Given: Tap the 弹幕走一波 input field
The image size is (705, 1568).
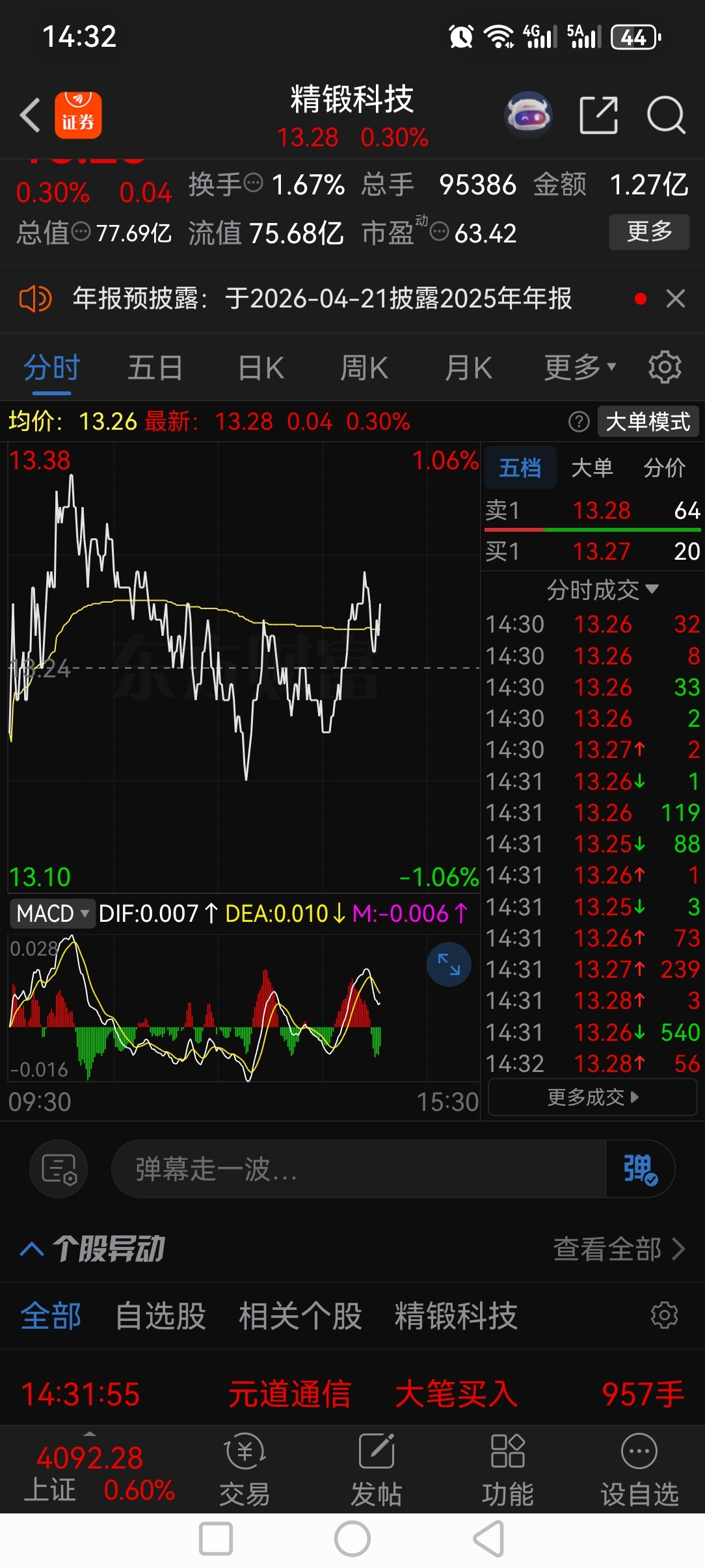Looking at the screenshot, I should click(x=359, y=1169).
